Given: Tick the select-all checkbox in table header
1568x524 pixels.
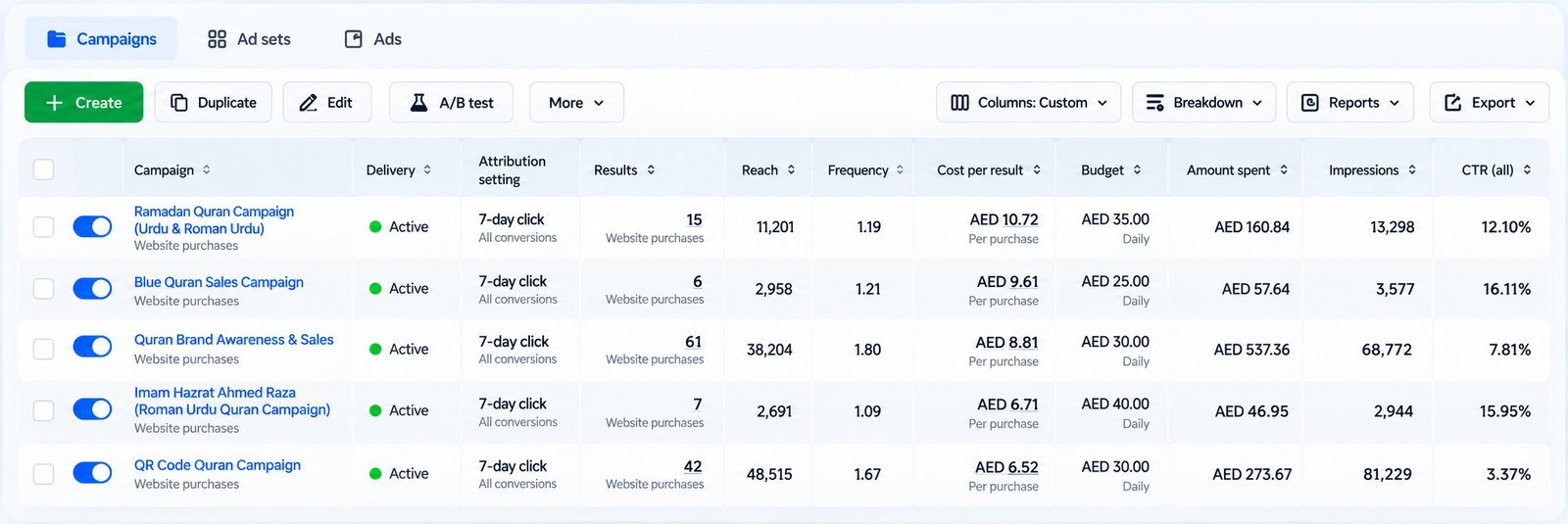Looking at the screenshot, I should click(x=43, y=169).
